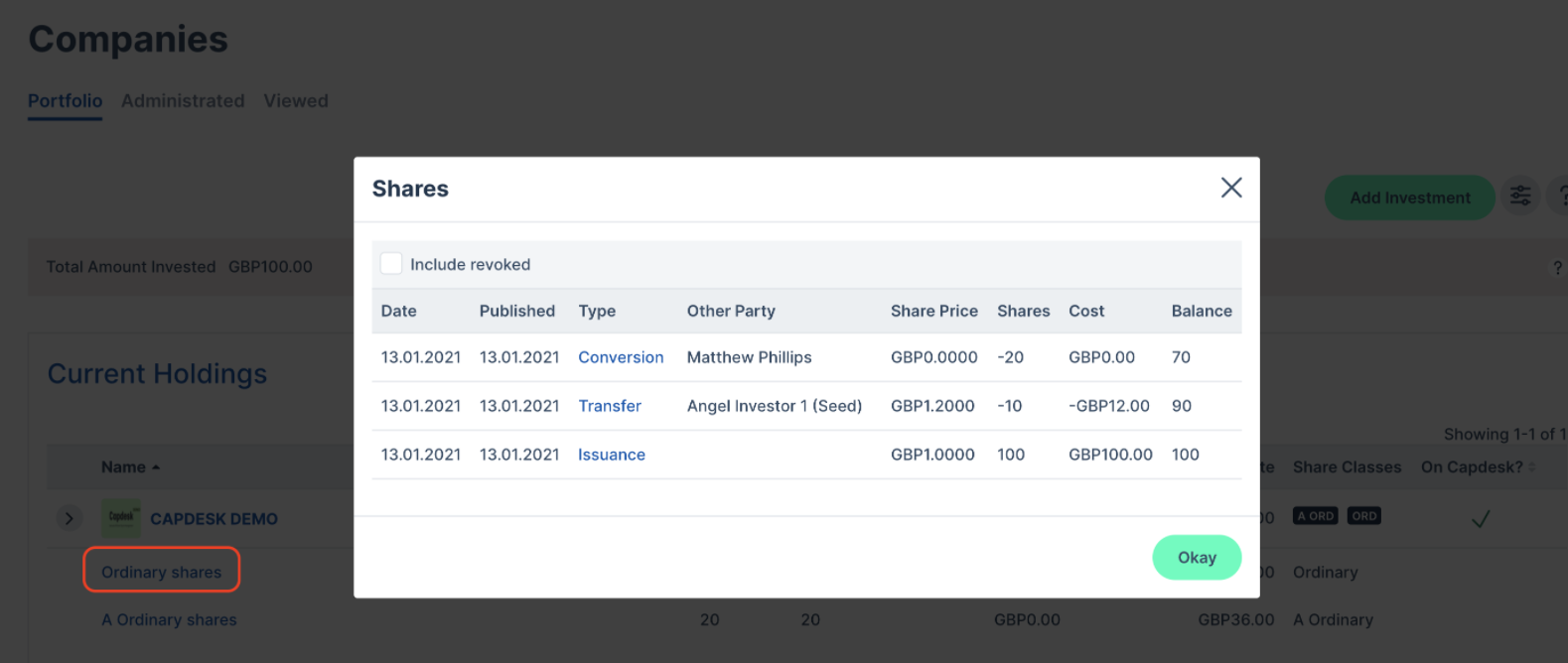Open the Issuance transaction link
Image resolution: width=1568 pixels, height=663 pixels.
pos(612,455)
